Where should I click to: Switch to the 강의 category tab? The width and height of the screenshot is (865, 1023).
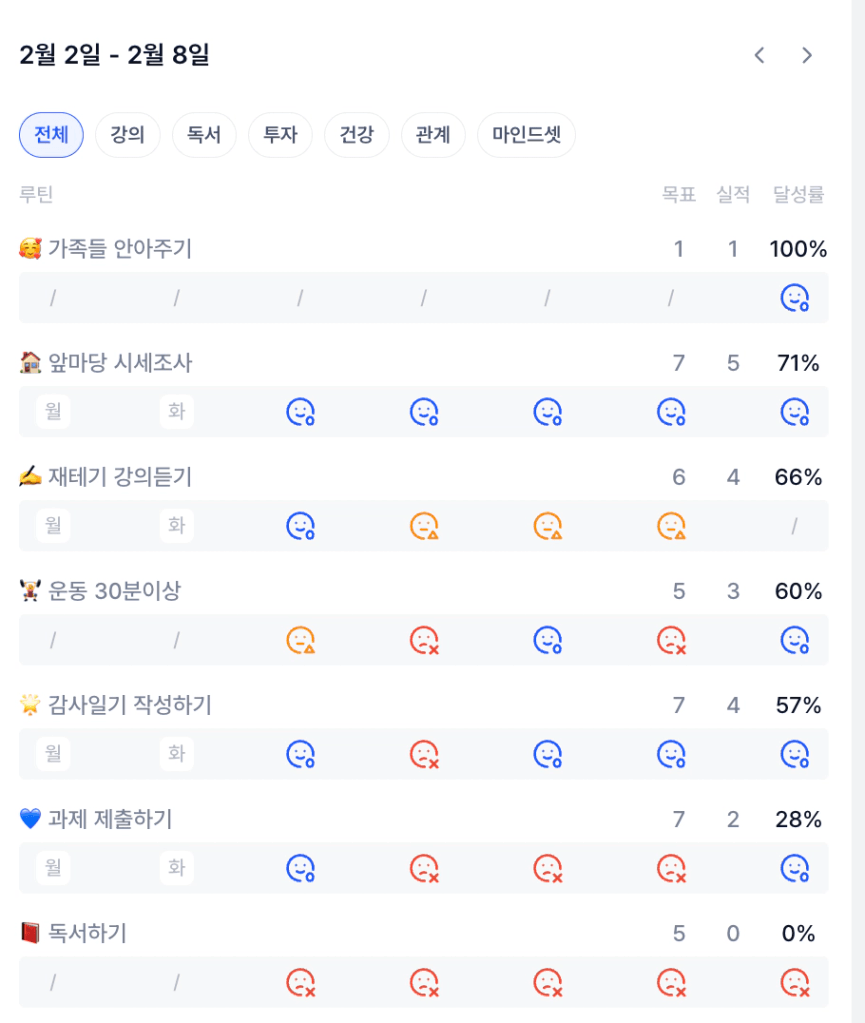point(128,135)
